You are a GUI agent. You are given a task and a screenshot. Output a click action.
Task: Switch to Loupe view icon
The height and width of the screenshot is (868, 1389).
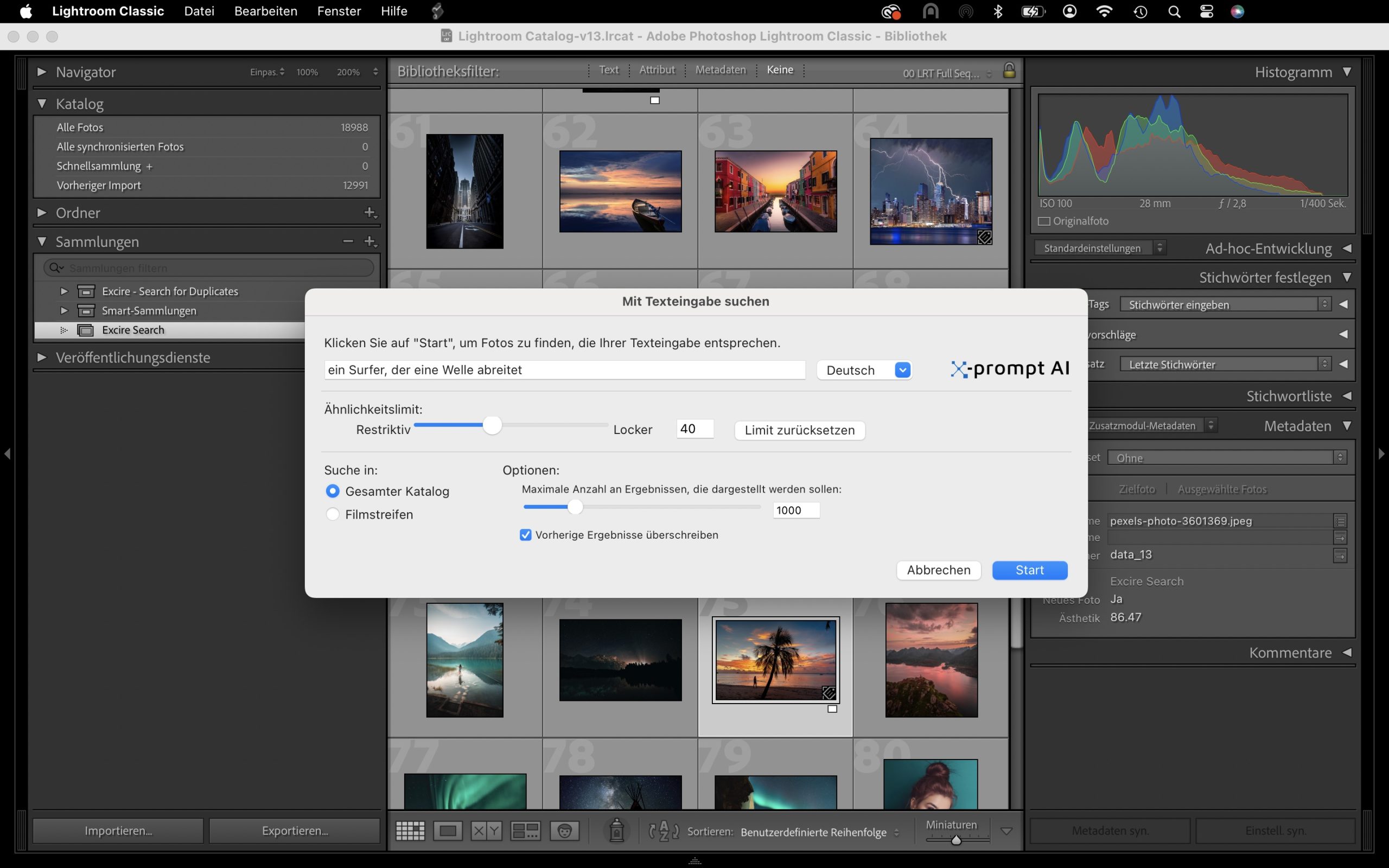[448, 831]
